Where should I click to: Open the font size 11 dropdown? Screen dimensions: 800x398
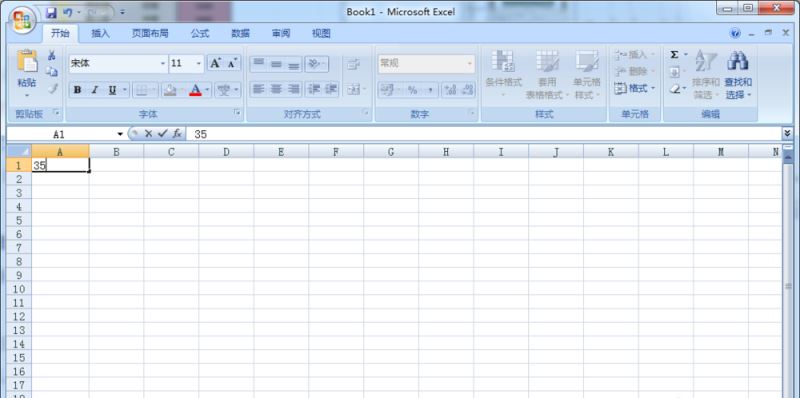click(x=199, y=63)
